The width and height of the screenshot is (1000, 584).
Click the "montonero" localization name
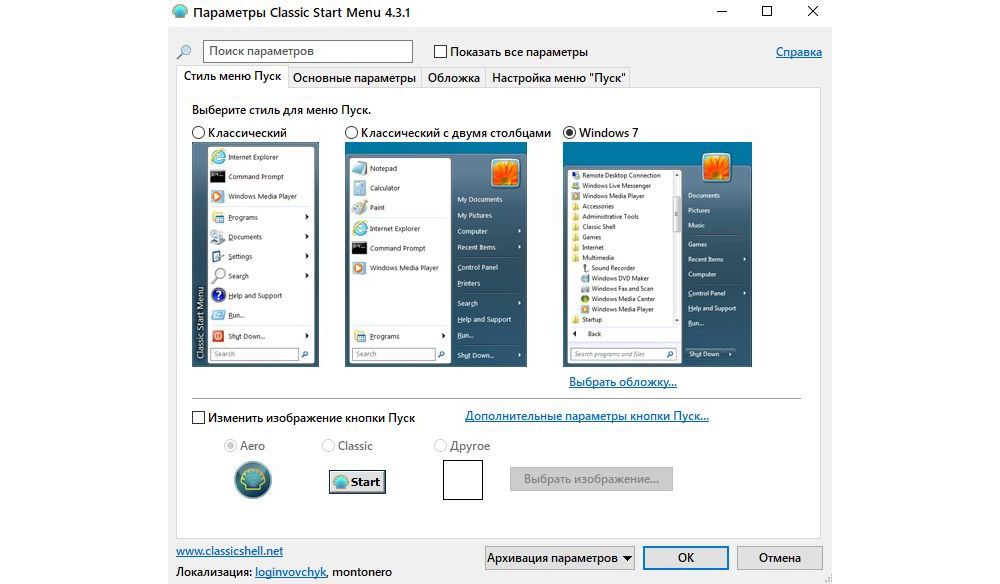click(x=362, y=572)
